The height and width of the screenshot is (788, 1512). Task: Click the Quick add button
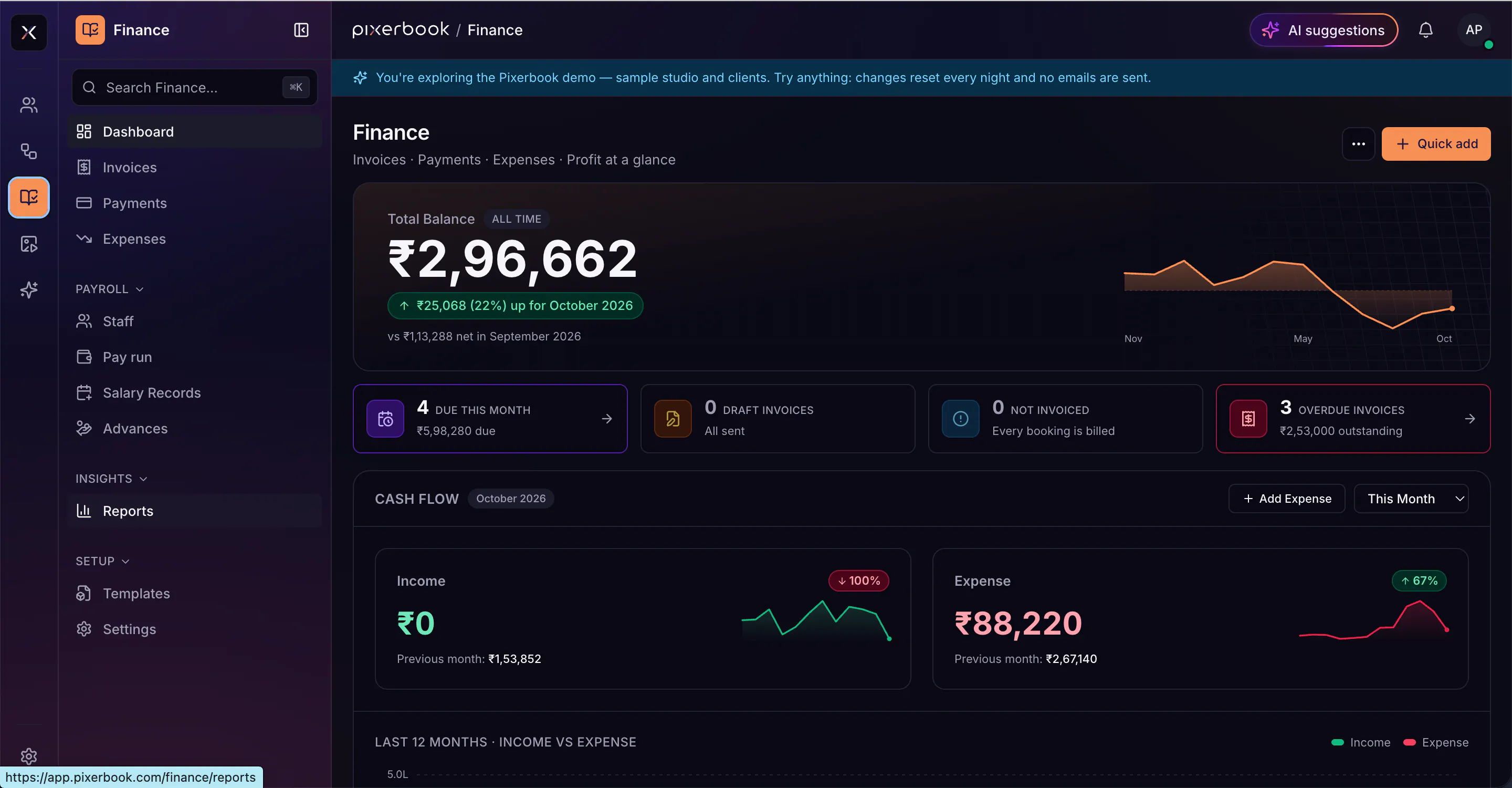pyautogui.click(x=1436, y=144)
